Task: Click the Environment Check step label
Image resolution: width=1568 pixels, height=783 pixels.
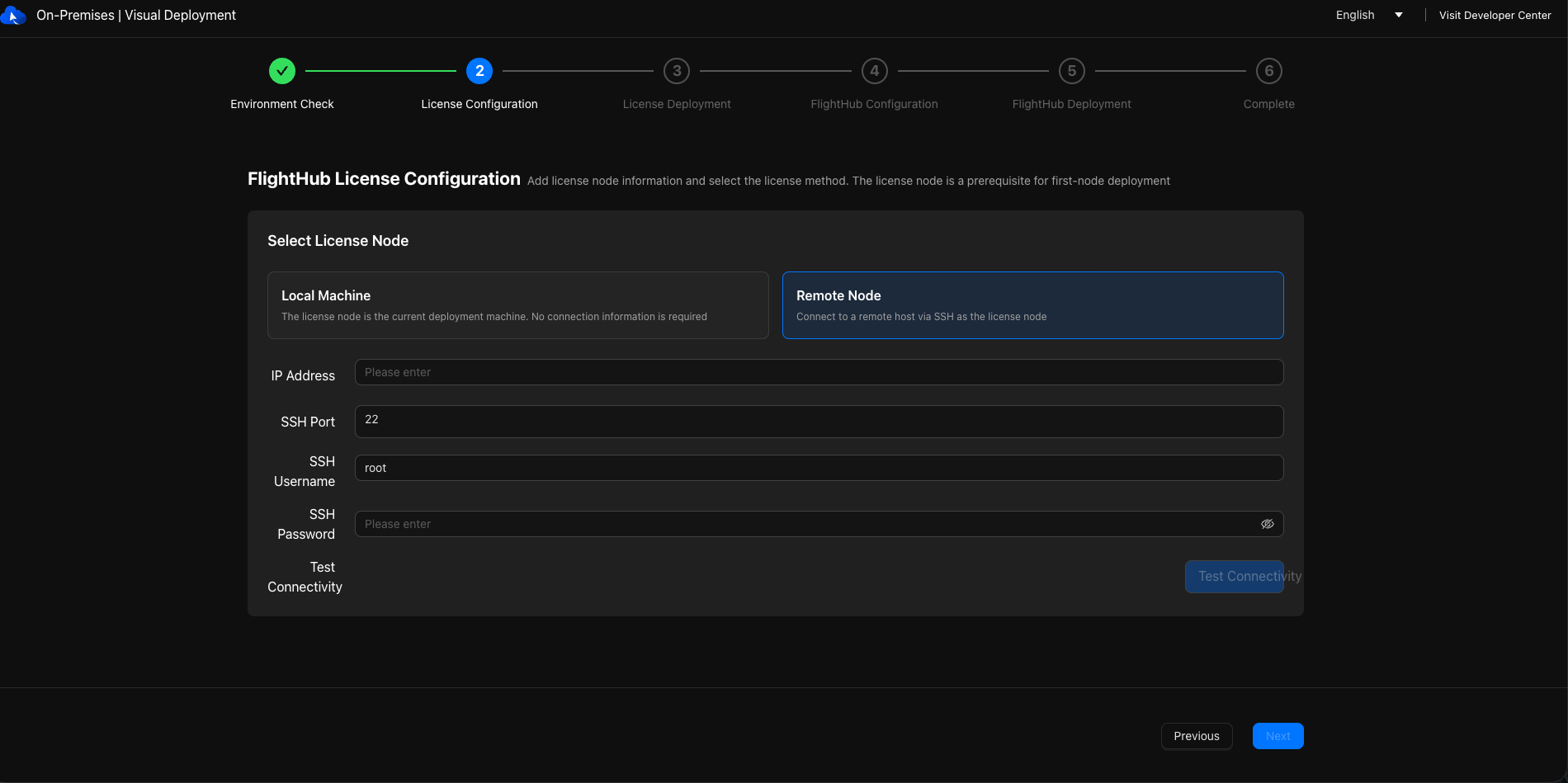Action: (x=282, y=104)
